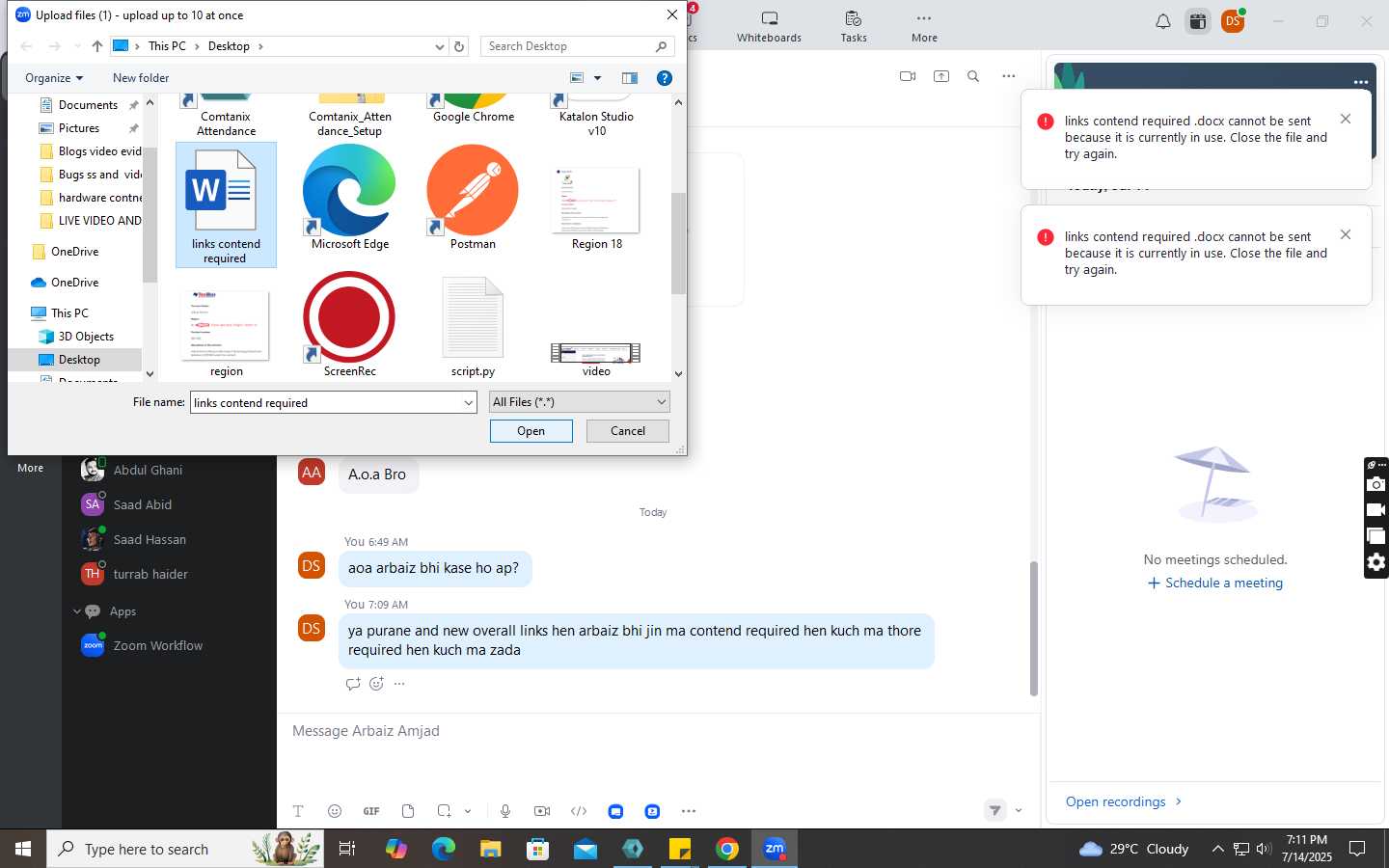Click New folder in dialog toolbar
Viewport: 1389px width, 868px height.
click(x=141, y=78)
